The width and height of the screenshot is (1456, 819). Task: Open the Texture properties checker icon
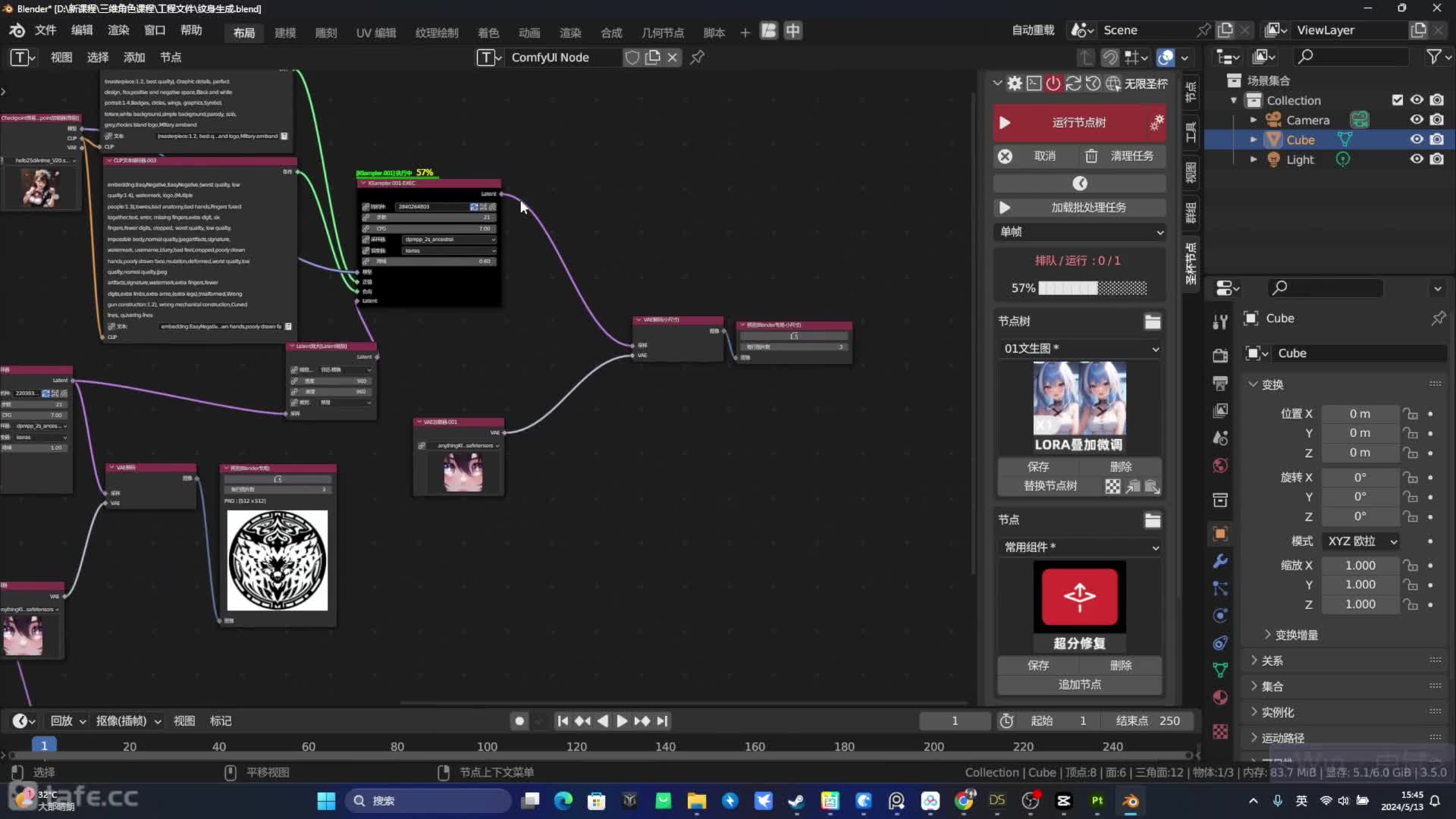(1220, 731)
